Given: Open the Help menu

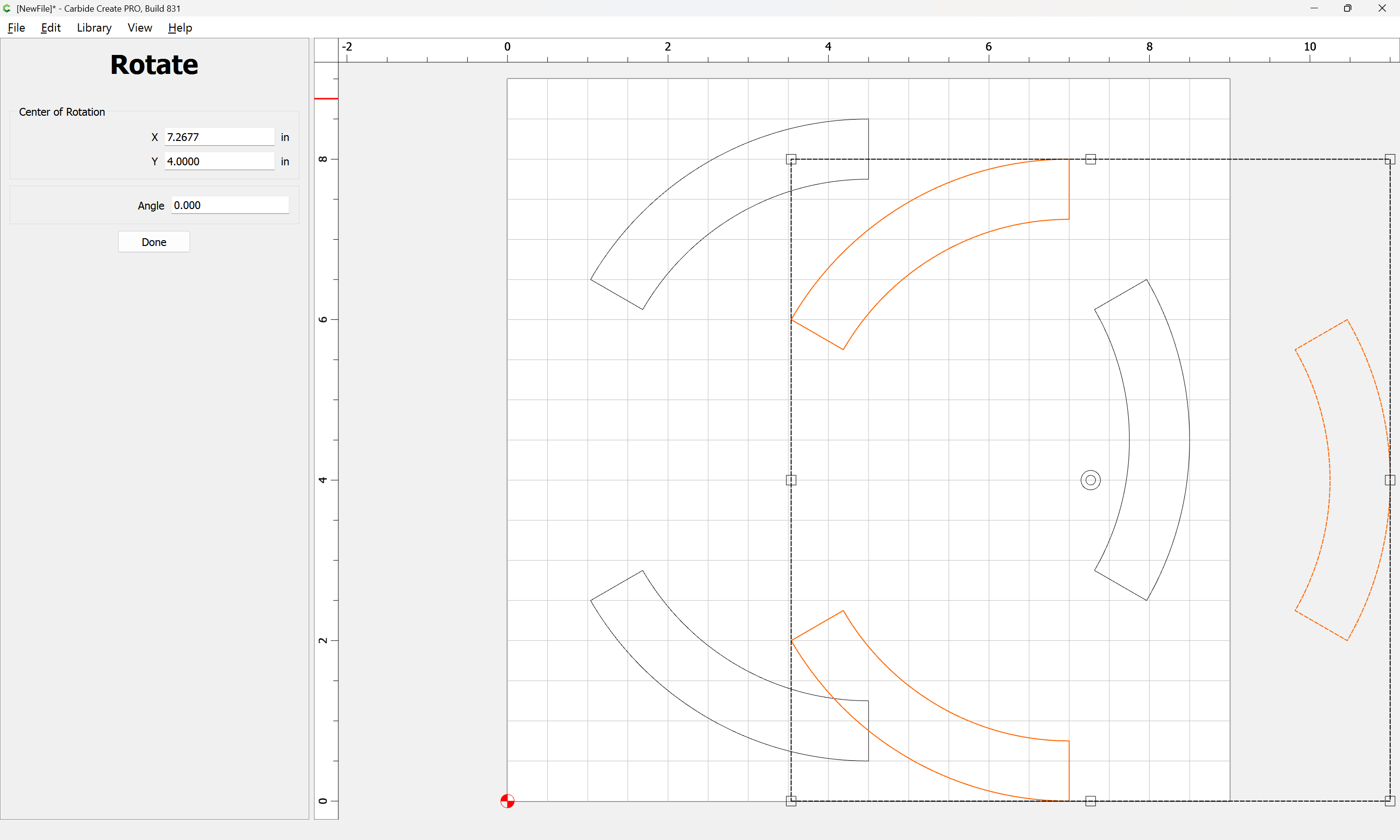Looking at the screenshot, I should pos(180,28).
